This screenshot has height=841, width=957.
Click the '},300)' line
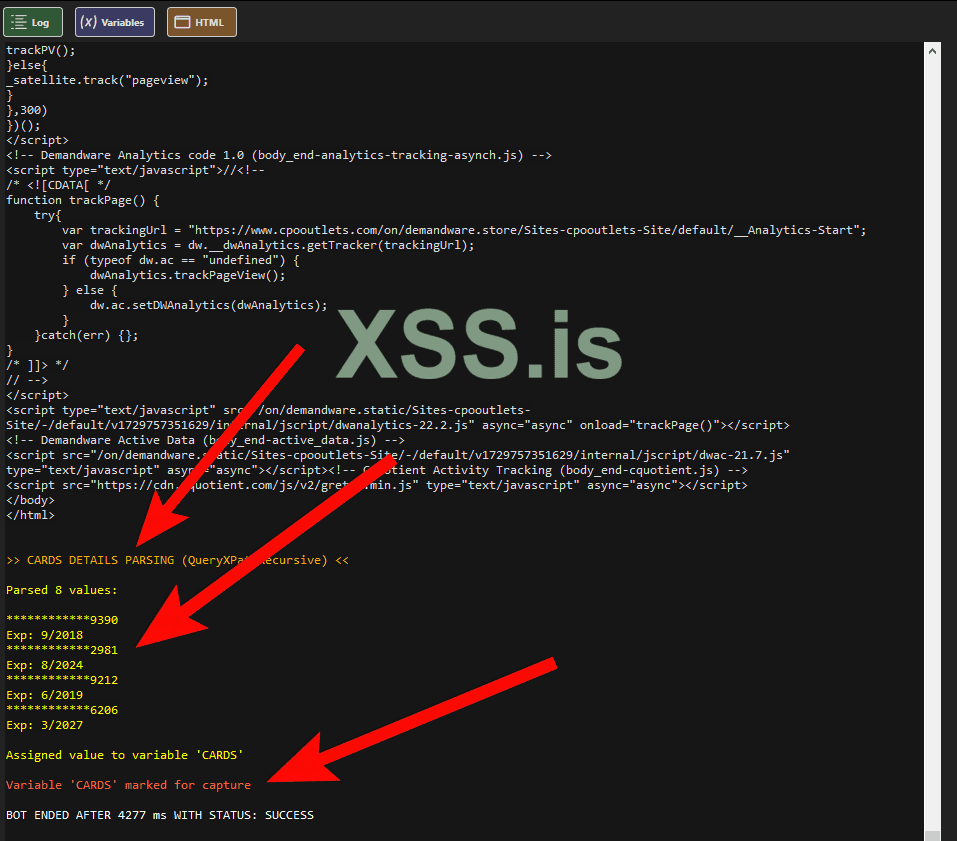point(26,110)
